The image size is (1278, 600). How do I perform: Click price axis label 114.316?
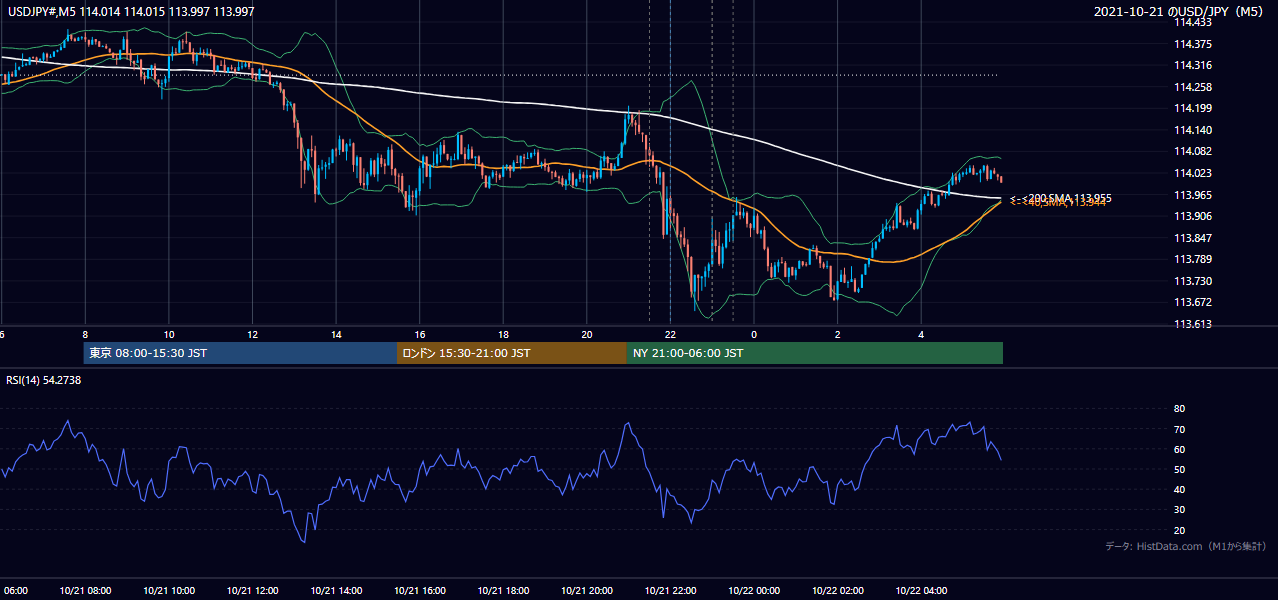(x=1192, y=65)
